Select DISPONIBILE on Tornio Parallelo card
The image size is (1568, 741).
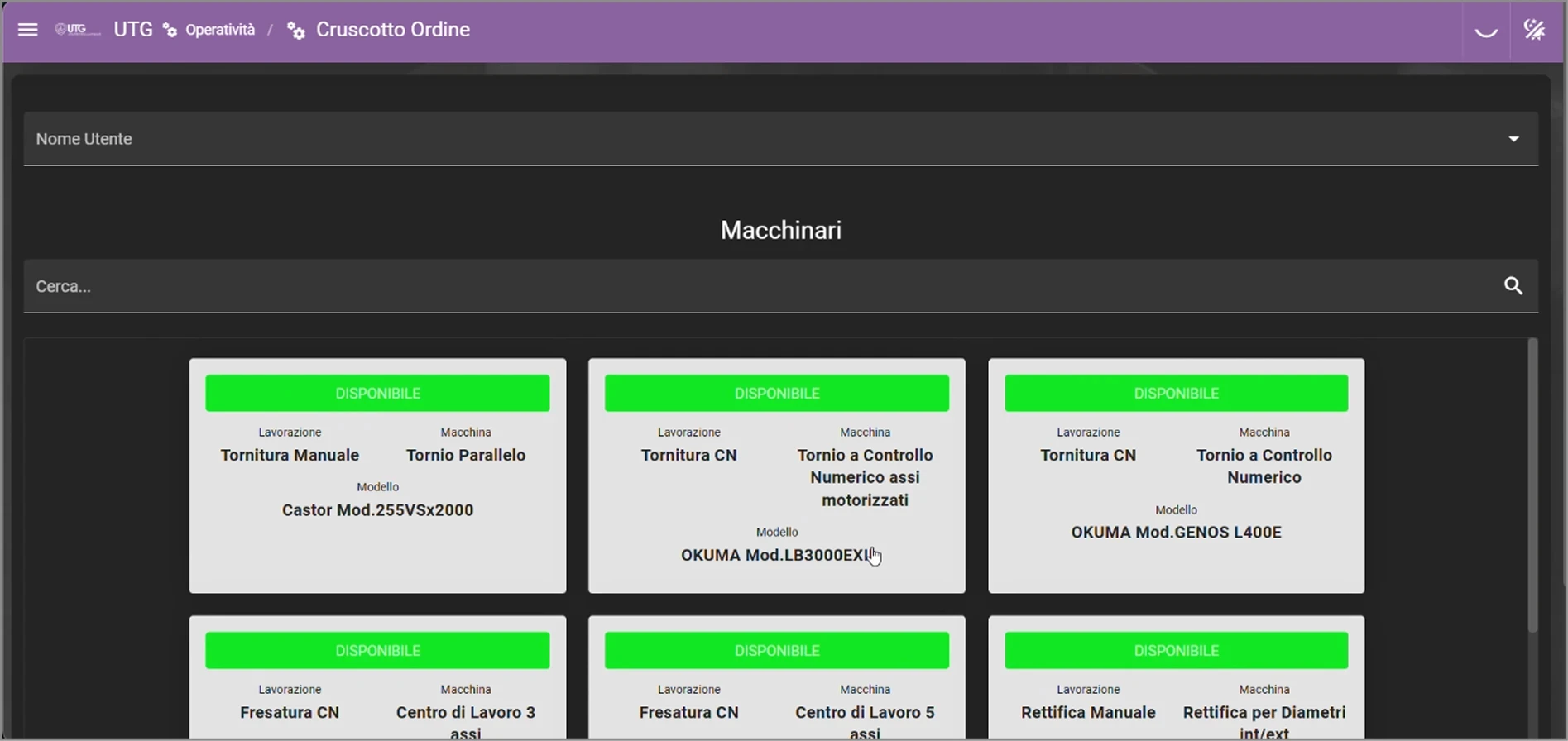[377, 393]
